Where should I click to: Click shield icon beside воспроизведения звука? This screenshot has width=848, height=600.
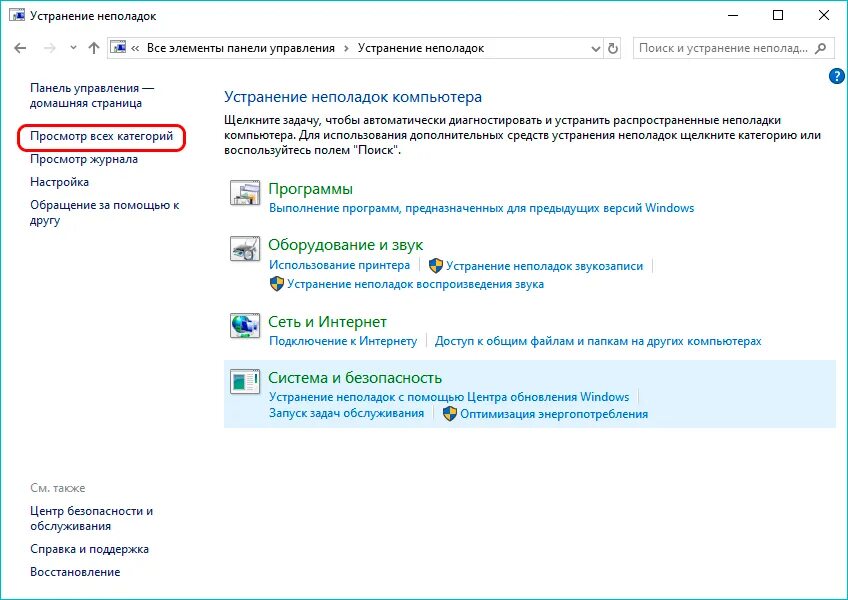(277, 284)
